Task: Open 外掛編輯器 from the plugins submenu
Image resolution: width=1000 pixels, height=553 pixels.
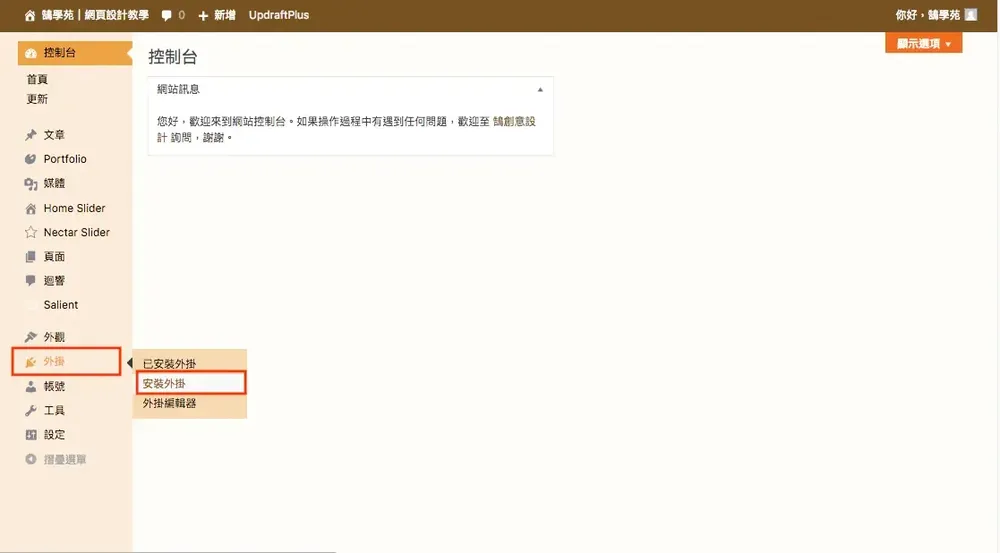Action: [169, 403]
